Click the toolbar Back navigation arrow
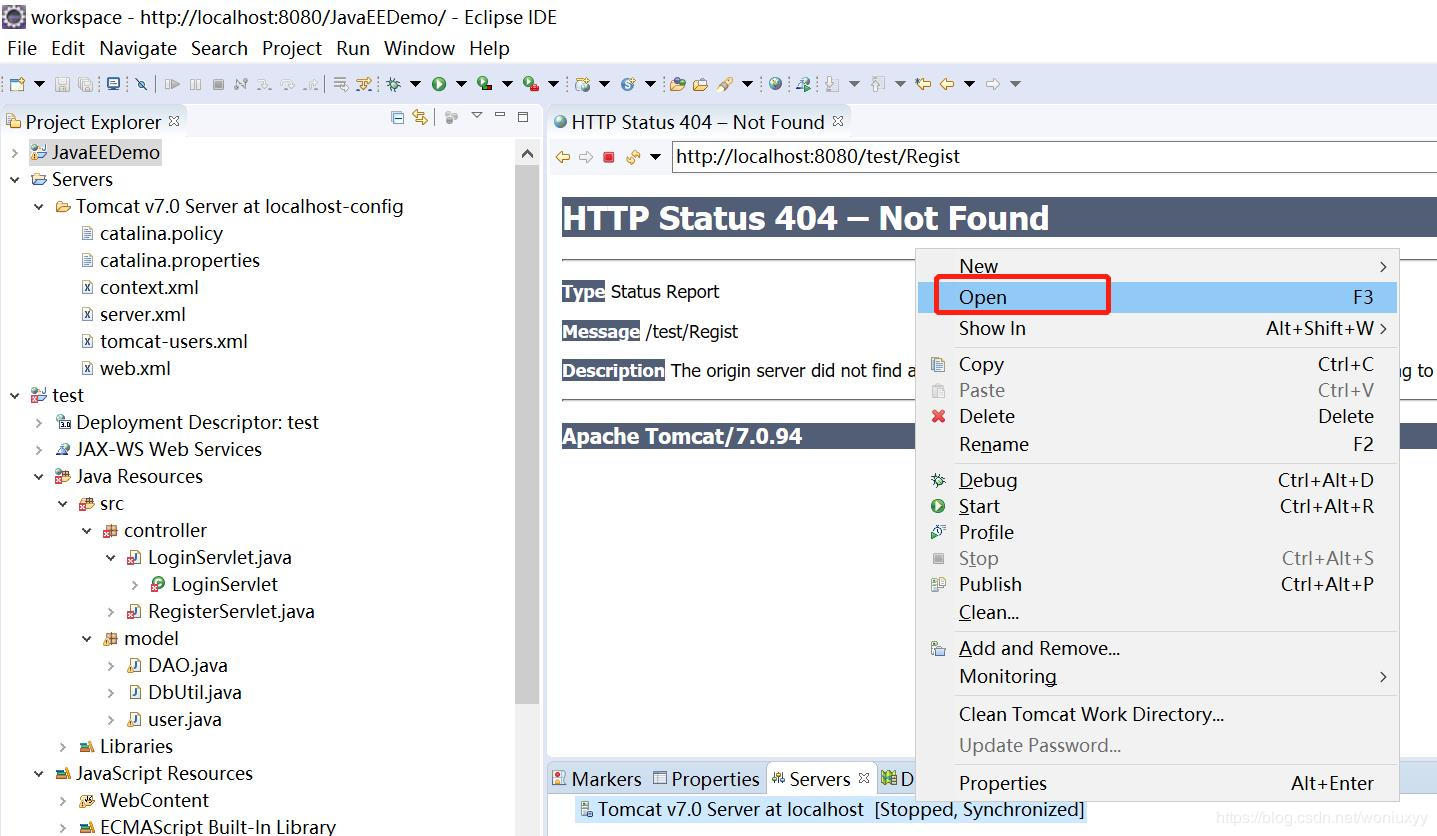The height and width of the screenshot is (836, 1437). pyautogui.click(x=947, y=84)
